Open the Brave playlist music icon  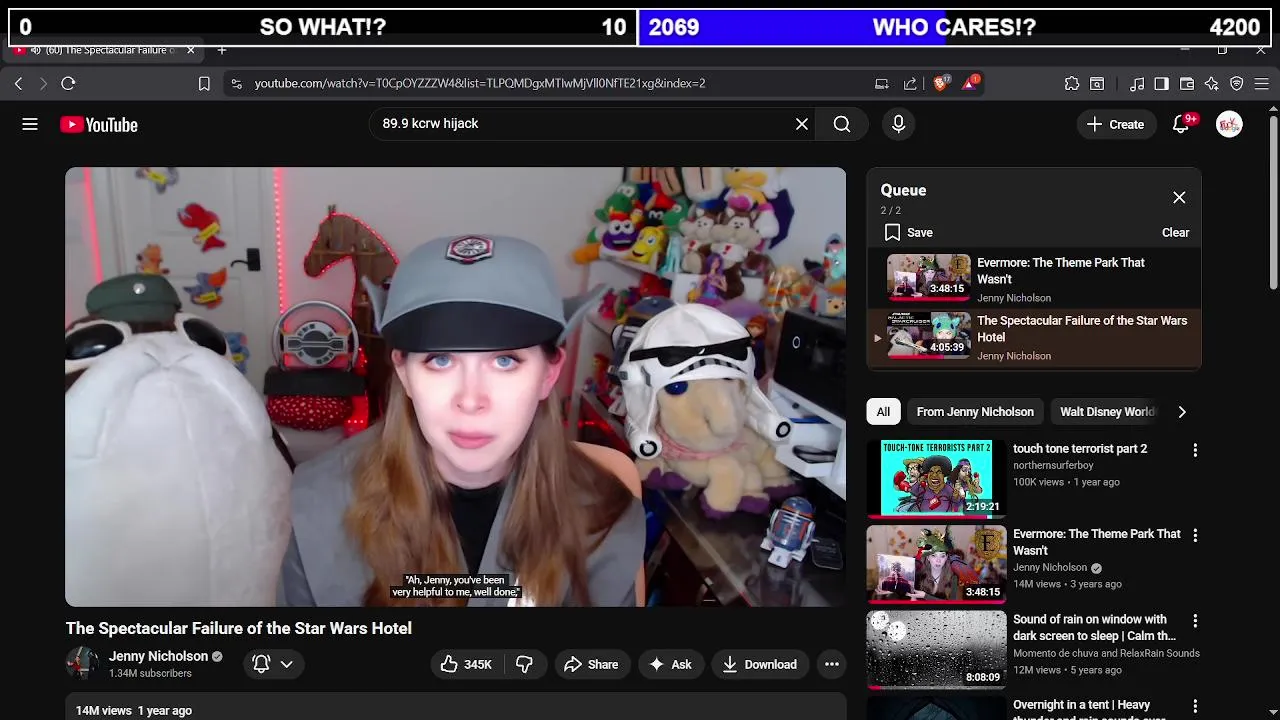(x=1137, y=83)
